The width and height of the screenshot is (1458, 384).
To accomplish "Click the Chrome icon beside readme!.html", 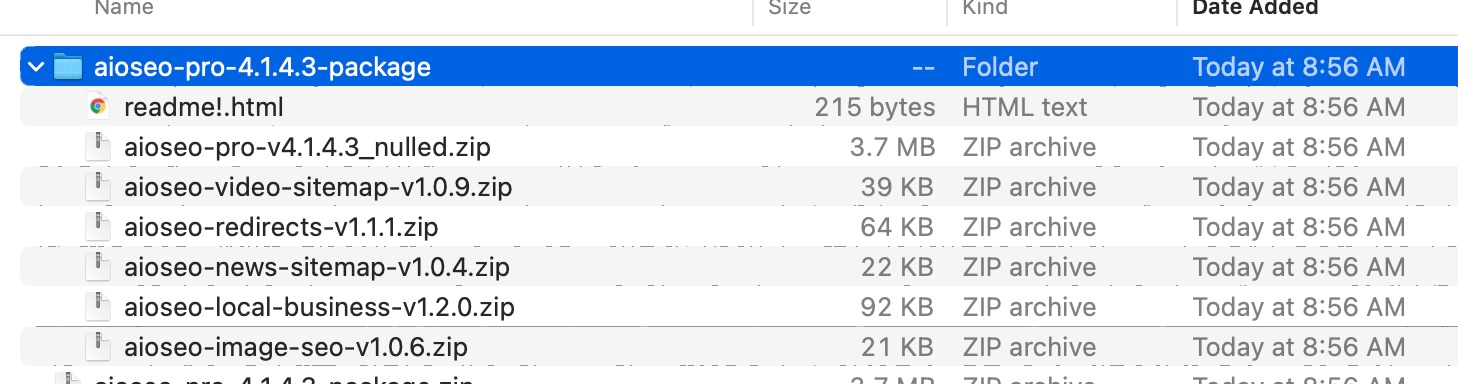I will (98, 106).
